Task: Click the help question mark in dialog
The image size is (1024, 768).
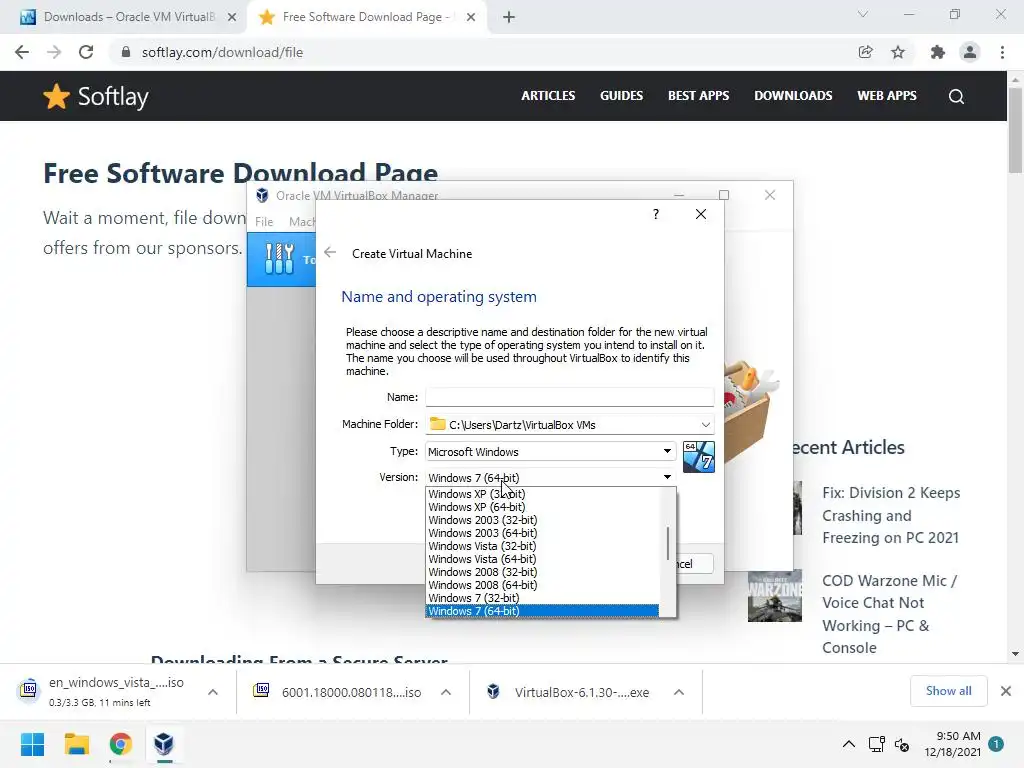Action: tap(656, 214)
